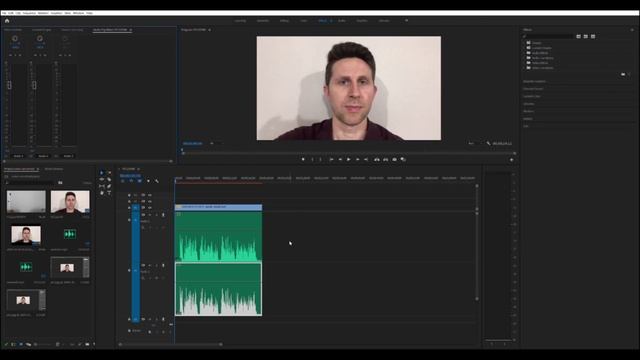The height and width of the screenshot is (360, 640).
Task: Click the Home icon in the header
Action: click(x=7, y=20)
